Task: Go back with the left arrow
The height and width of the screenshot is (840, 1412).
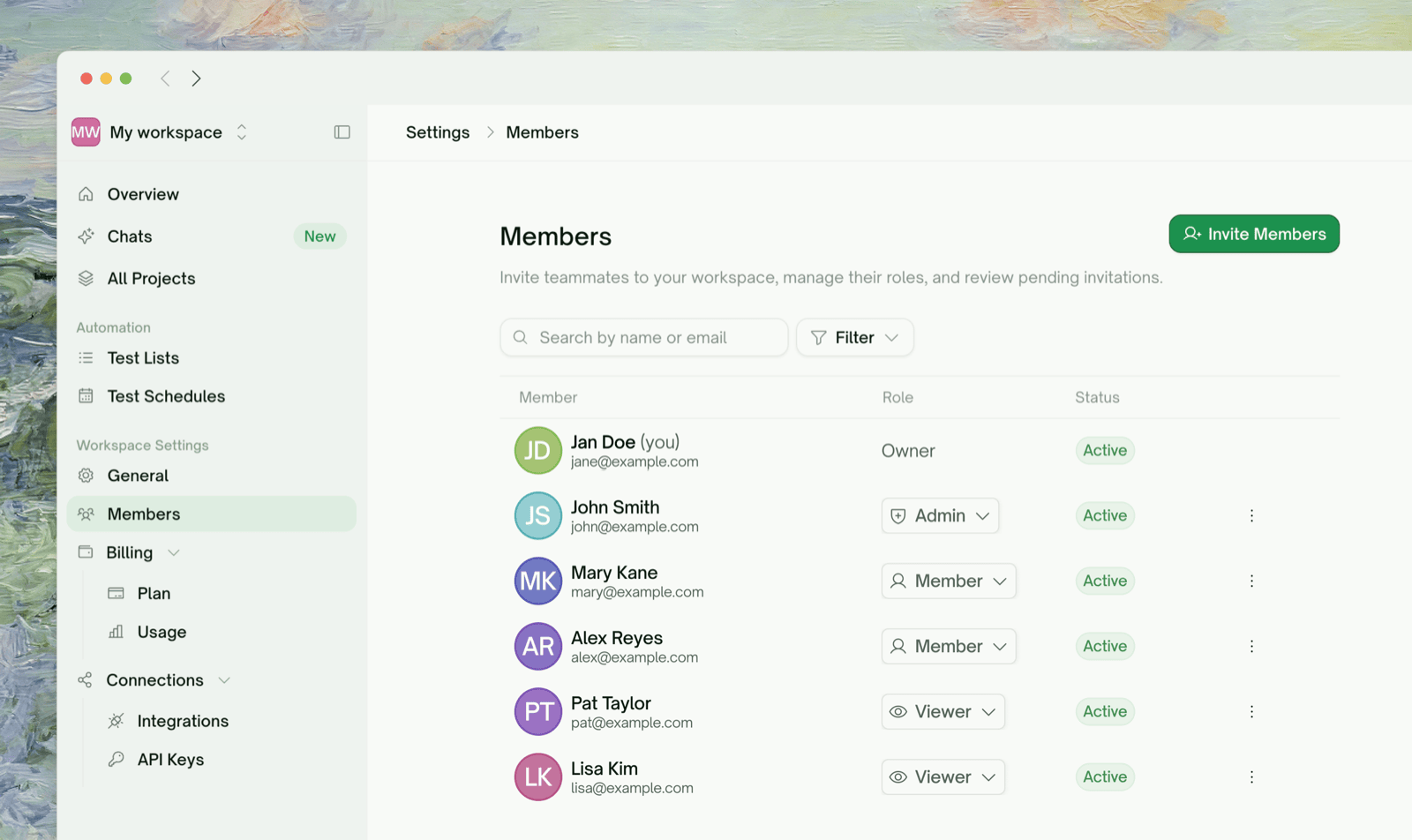Action: click(165, 79)
